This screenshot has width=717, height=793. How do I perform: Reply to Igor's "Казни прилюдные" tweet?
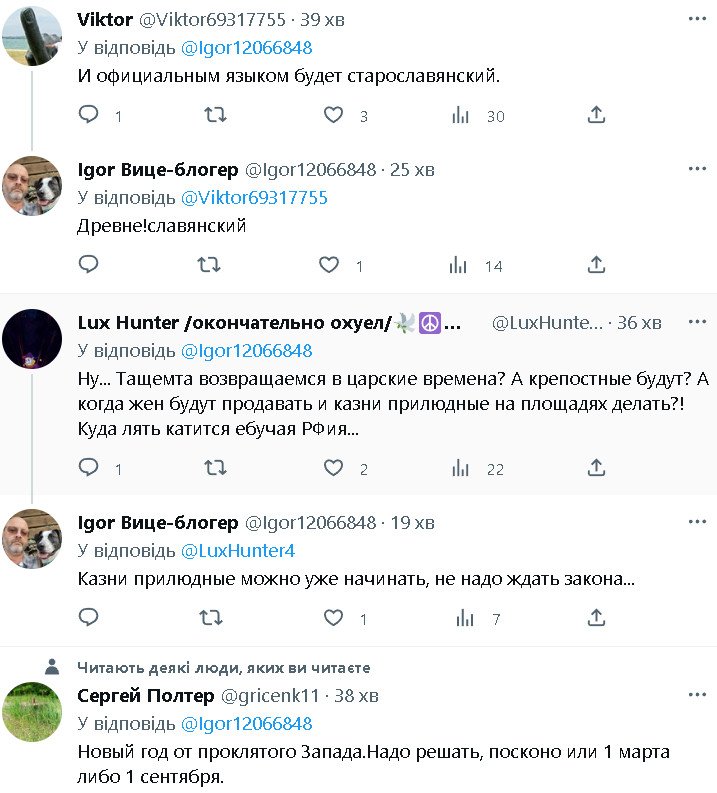tap(89, 619)
